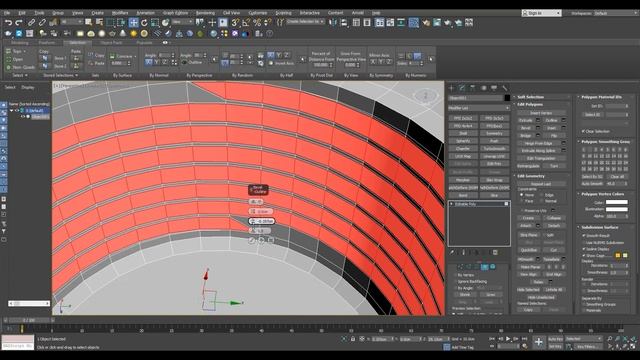Toggle the Selection Lock icon in status bar

tap(353, 339)
